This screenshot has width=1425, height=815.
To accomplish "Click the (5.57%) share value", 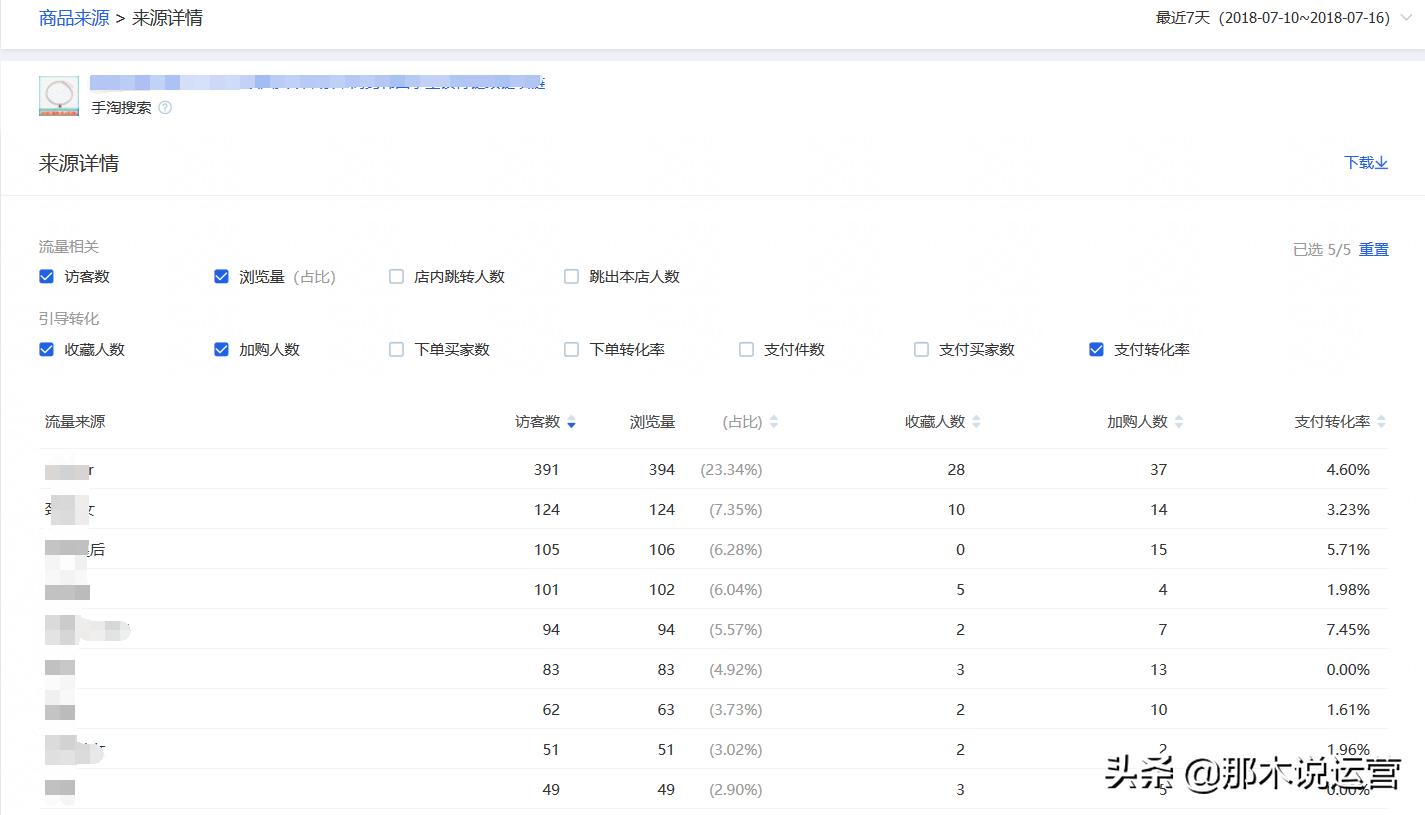I will tap(736, 630).
